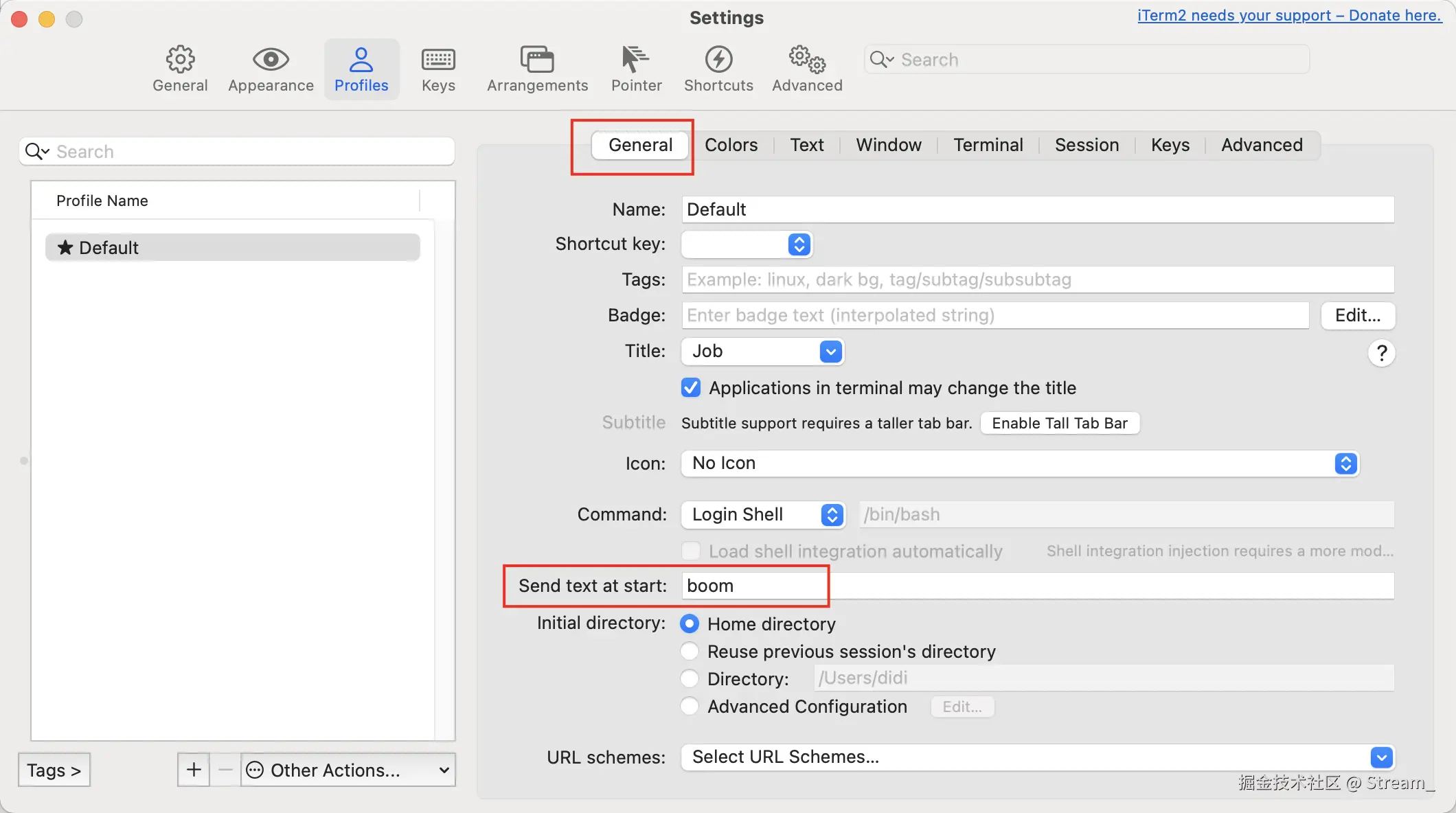Open the No Icon dropdown menu
Viewport: 1456px width, 813px height.
(1019, 463)
